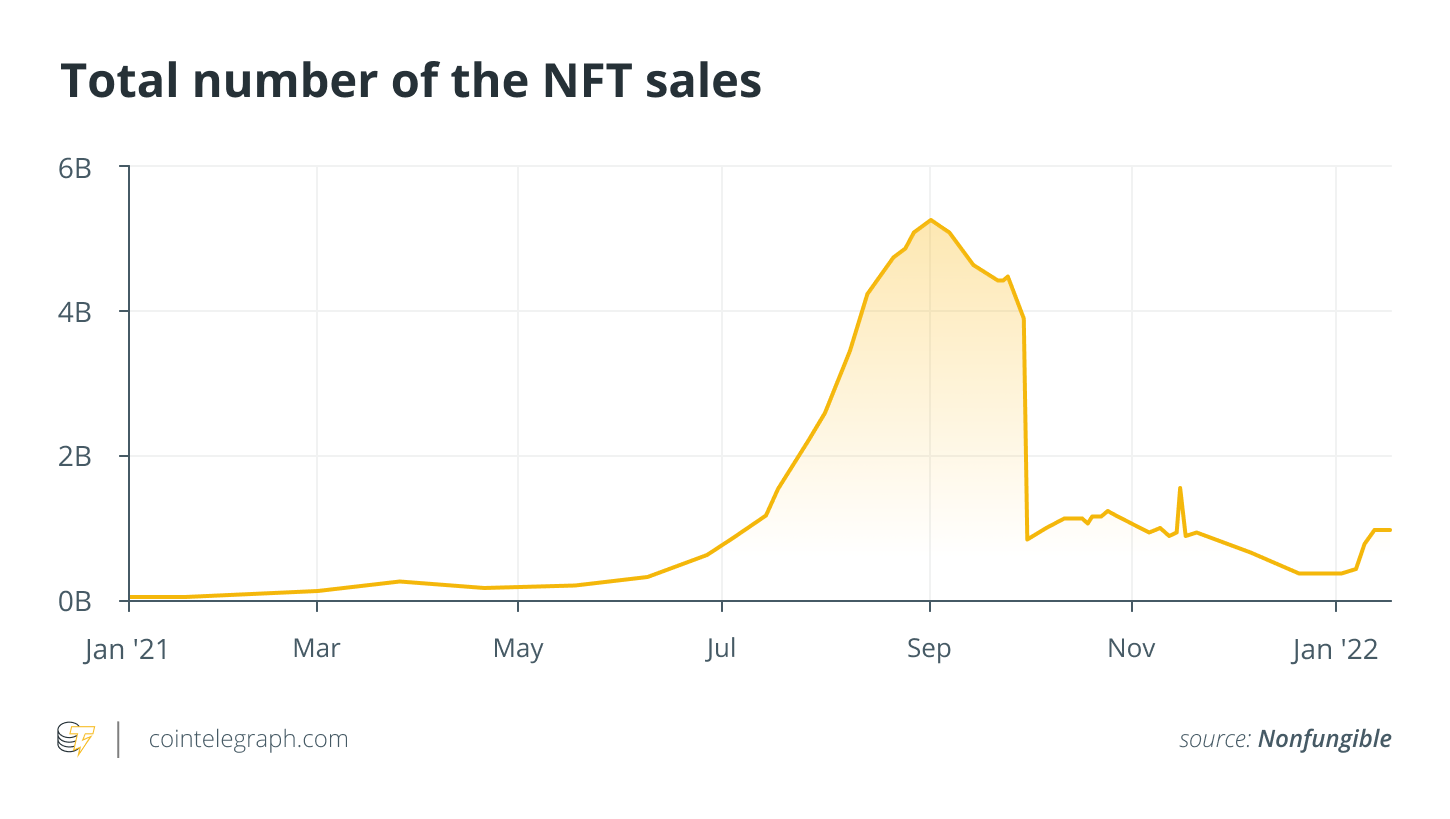
Task: Select the Jan '22 x-axis label
Action: 1335,649
